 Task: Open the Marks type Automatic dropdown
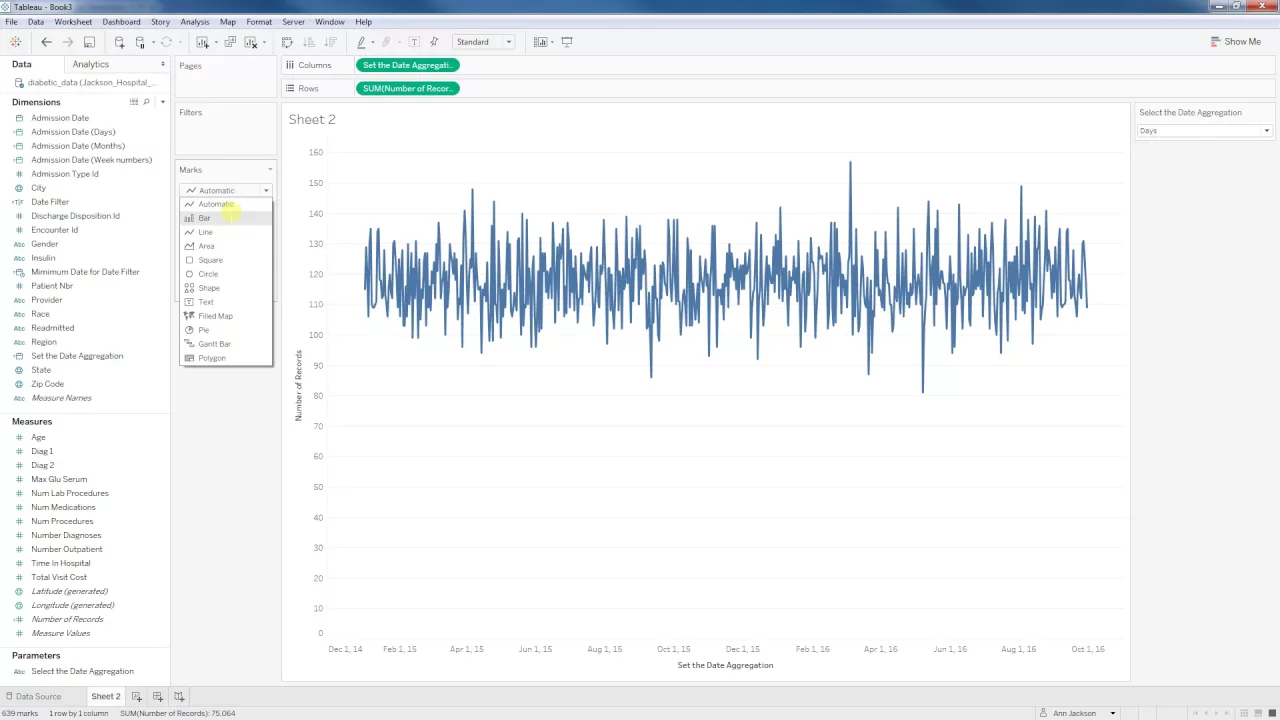(x=226, y=190)
